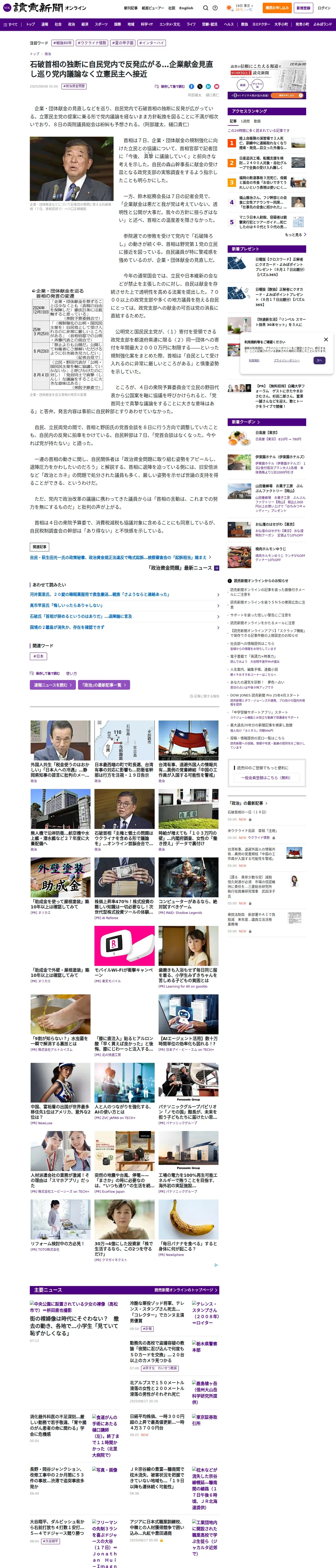This screenshot has width=336, height=1568.
Task: Click the arrow icon beside 最新ニュース
Action: (216, 568)
